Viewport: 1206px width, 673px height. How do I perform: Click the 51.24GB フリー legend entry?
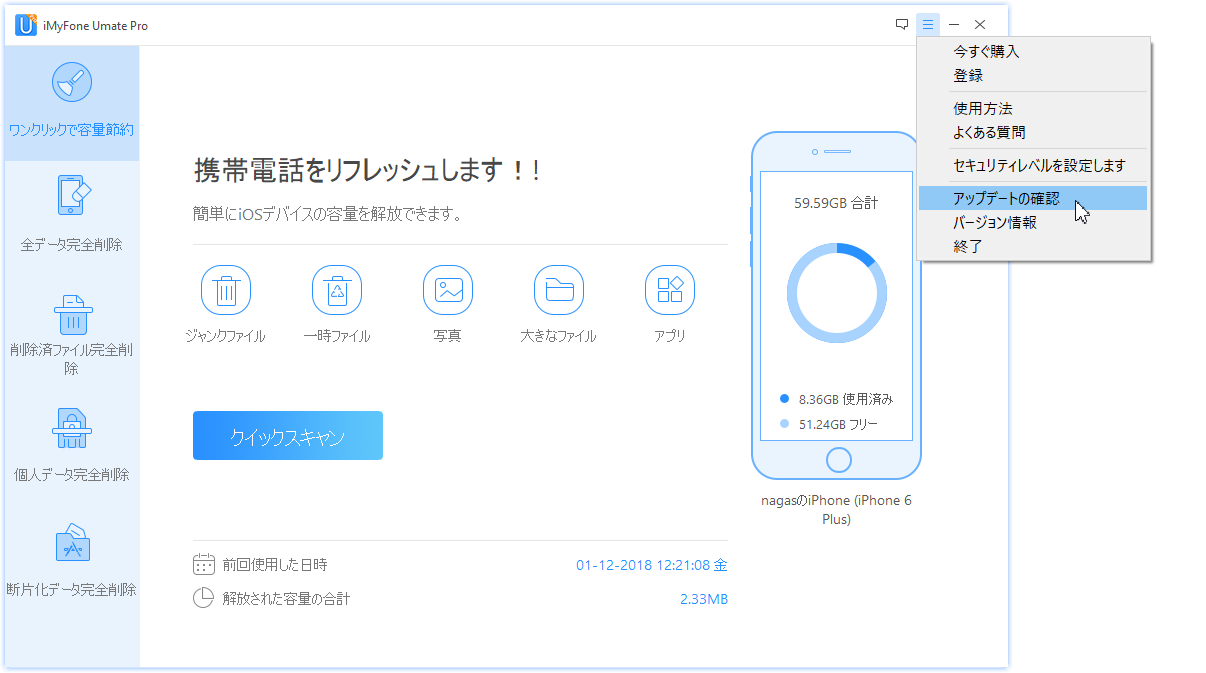[829, 425]
